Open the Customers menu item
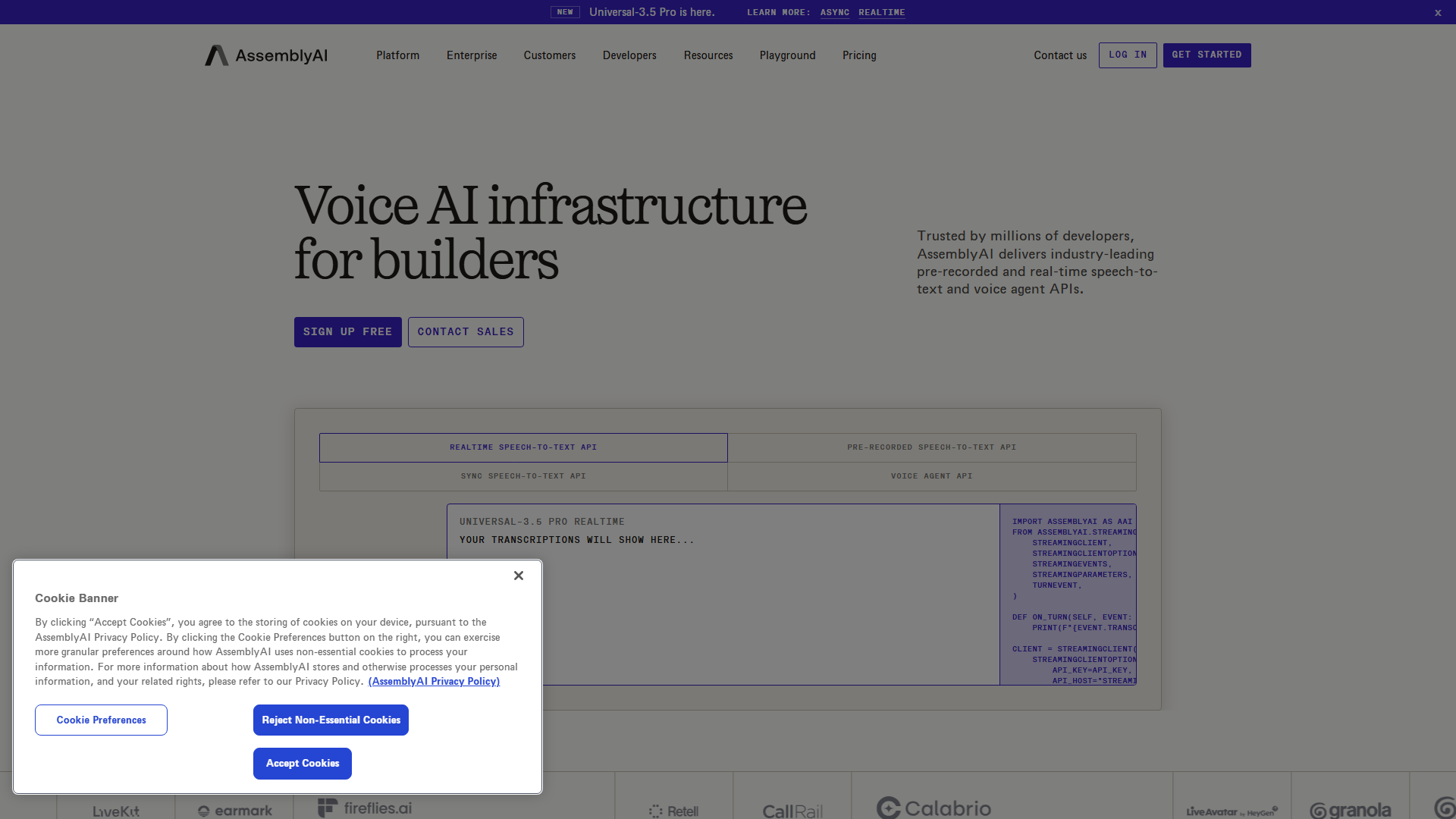Screen dimensions: 1456x819 (550, 55)
